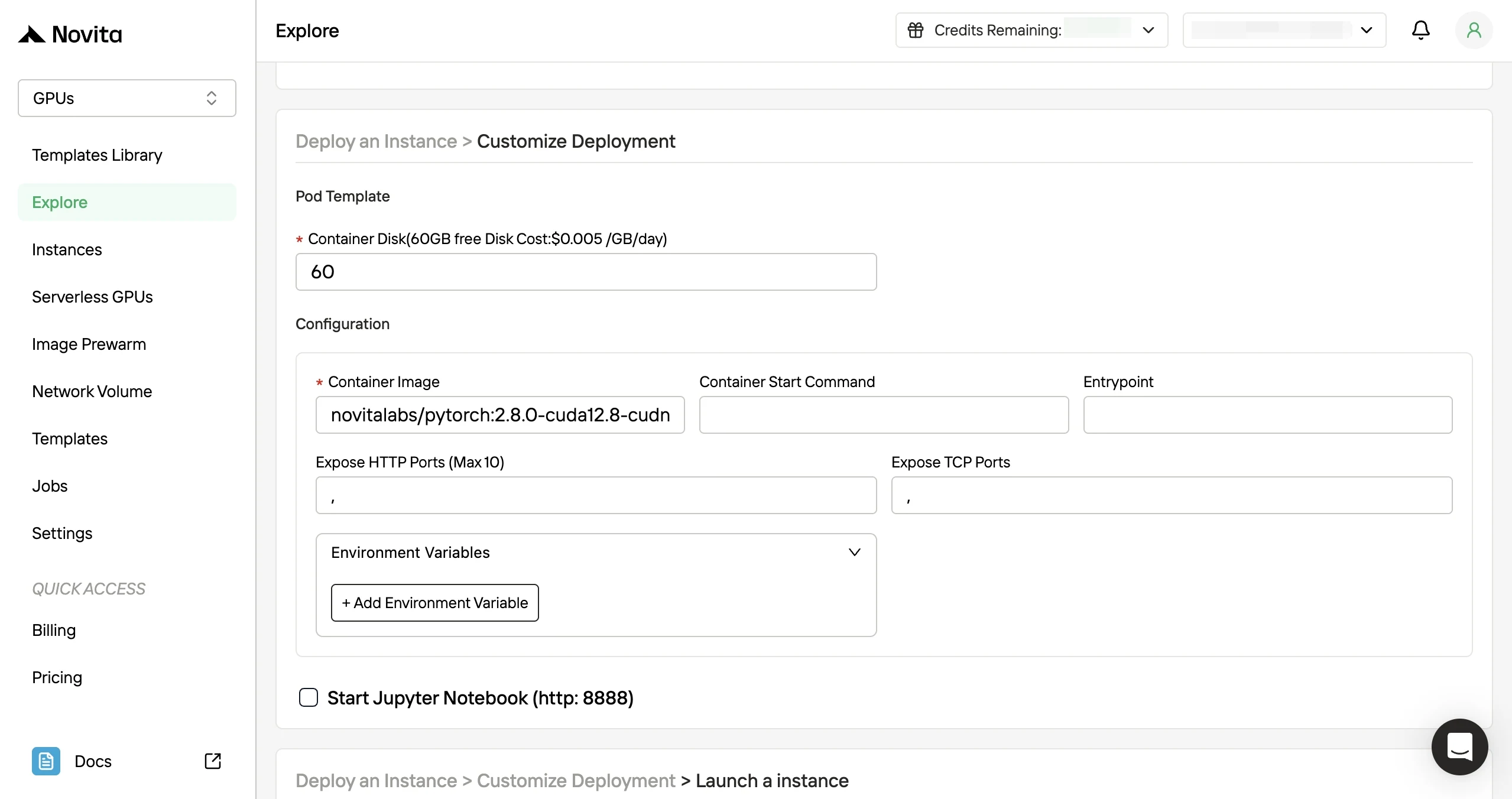Collapse the Environment Variables section
Screen dimensions: 1512x799
(x=854, y=552)
